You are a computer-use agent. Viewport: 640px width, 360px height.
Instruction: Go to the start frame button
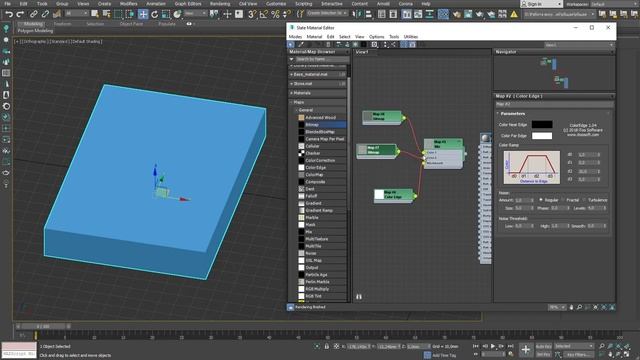click(476, 346)
